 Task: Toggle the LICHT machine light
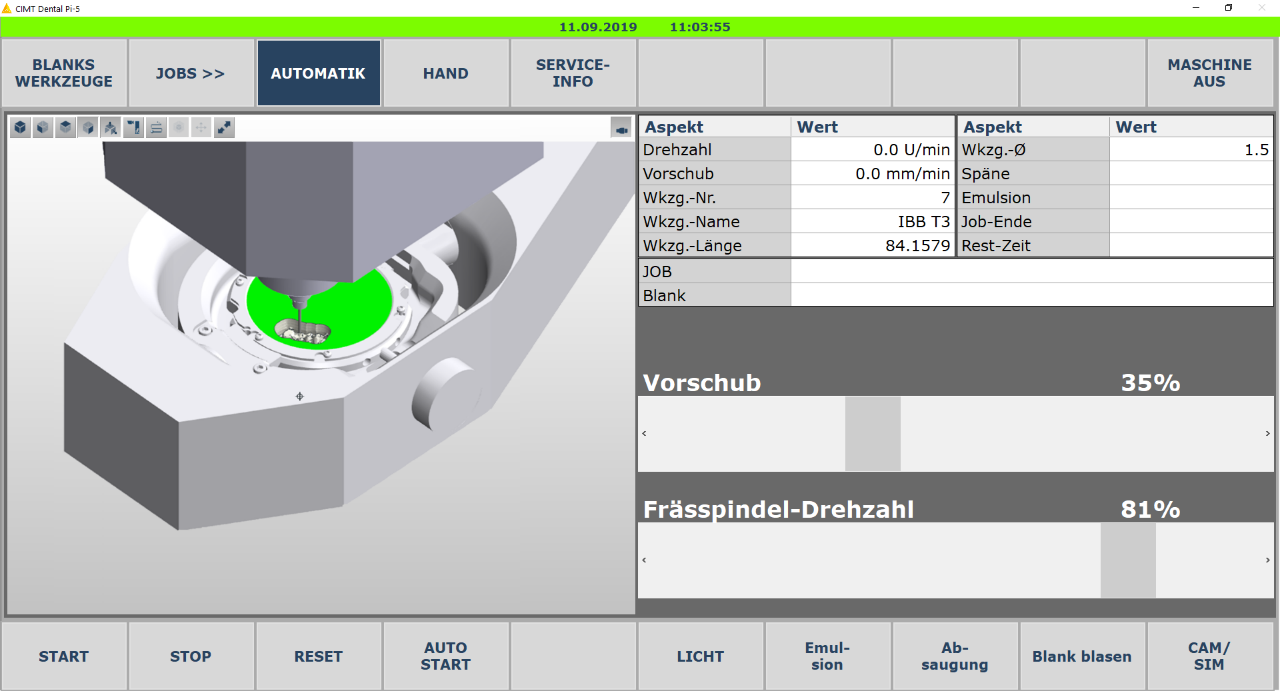(x=700, y=657)
